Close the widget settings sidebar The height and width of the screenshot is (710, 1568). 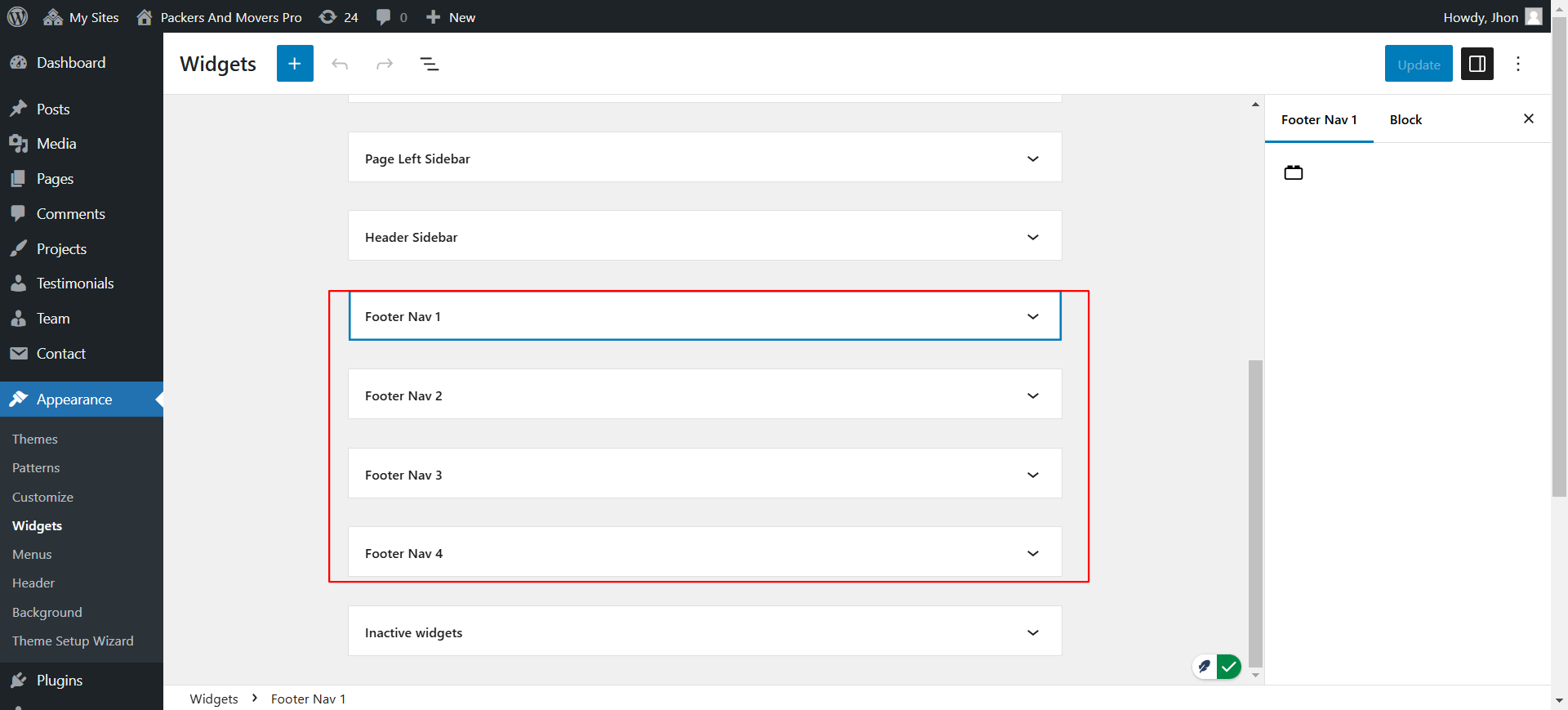pyautogui.click(x=1528, y=119)
